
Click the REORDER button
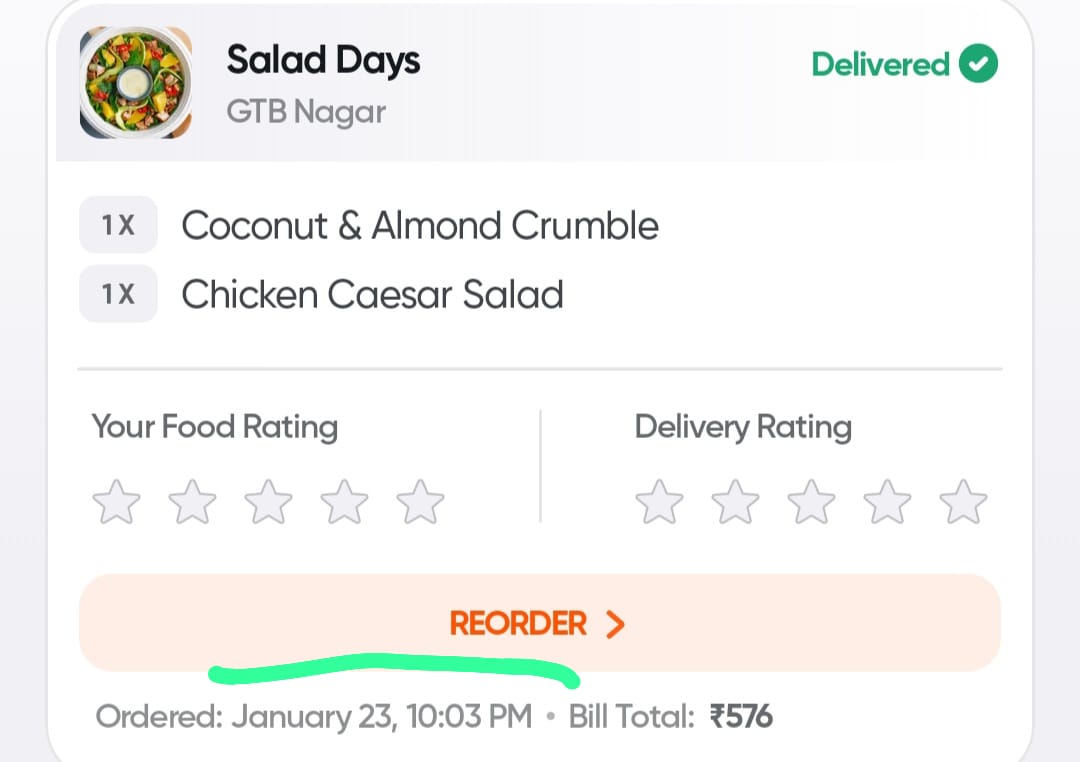click(x=539, y=623)
